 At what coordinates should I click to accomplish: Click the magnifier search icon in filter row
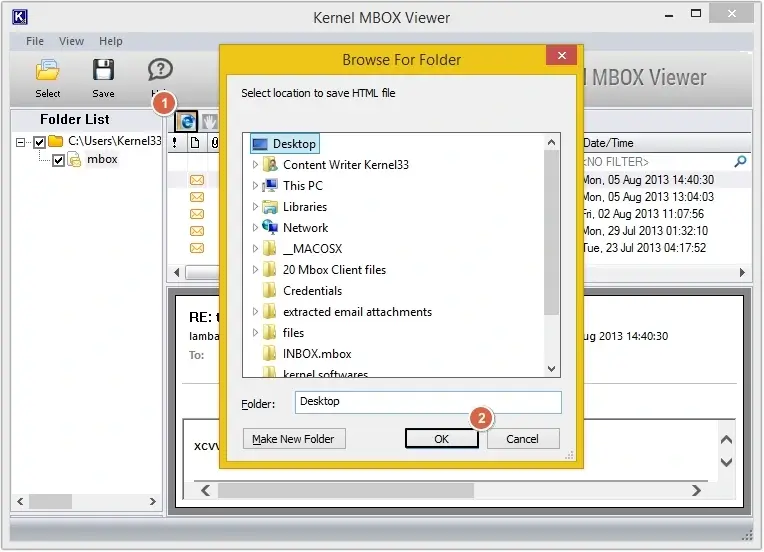click(740, 161)
